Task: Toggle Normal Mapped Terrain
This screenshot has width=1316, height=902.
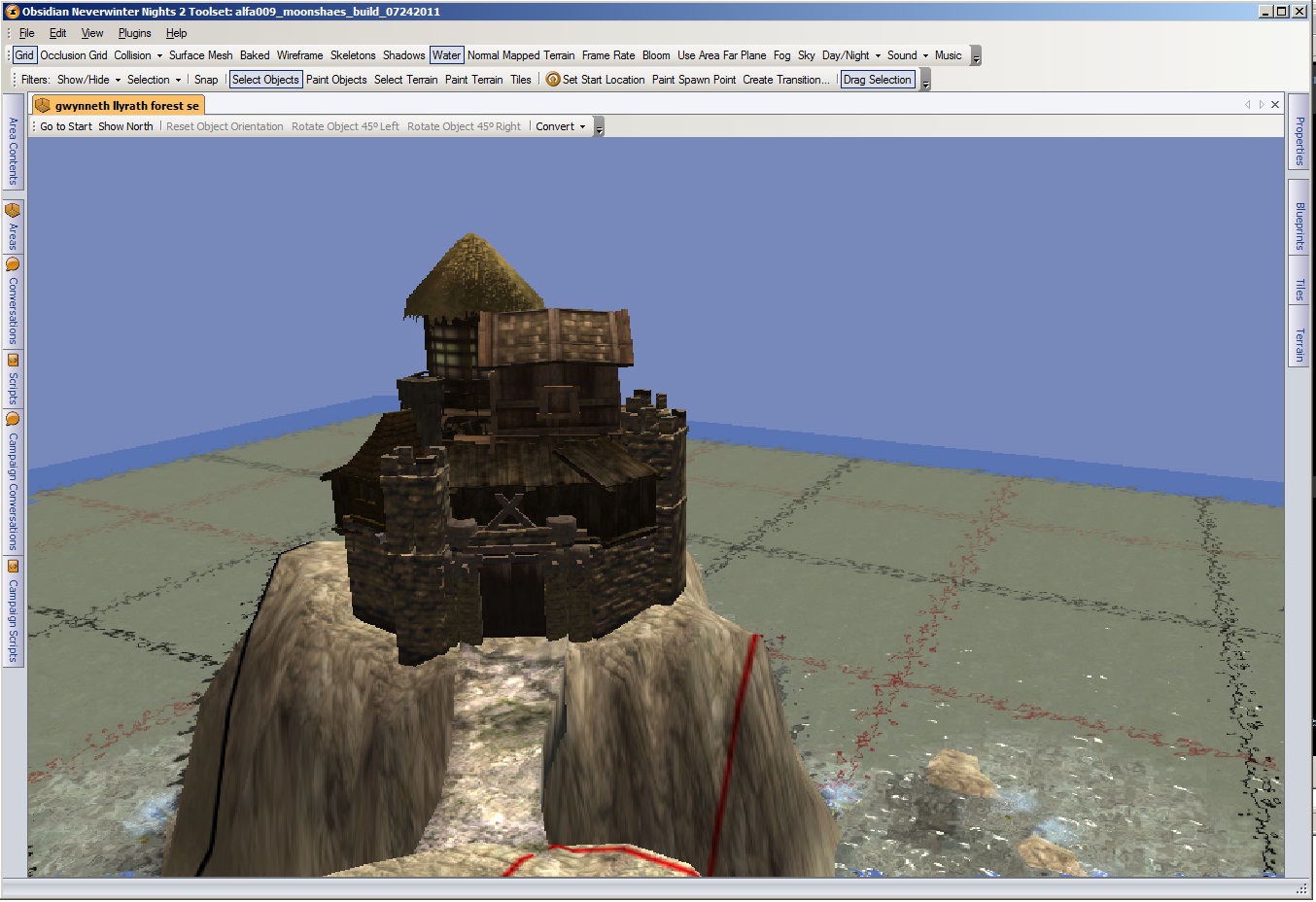Action: point(521,55)
